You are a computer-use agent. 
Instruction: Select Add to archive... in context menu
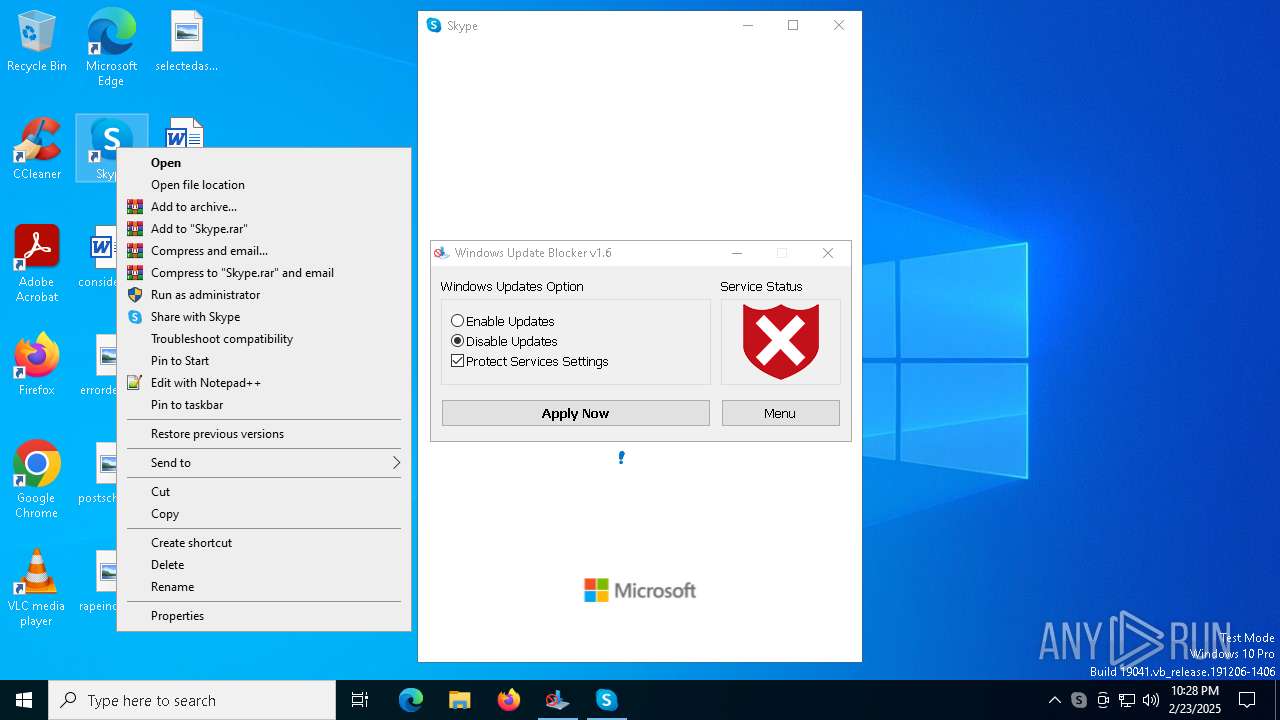[x=264, y=207]
